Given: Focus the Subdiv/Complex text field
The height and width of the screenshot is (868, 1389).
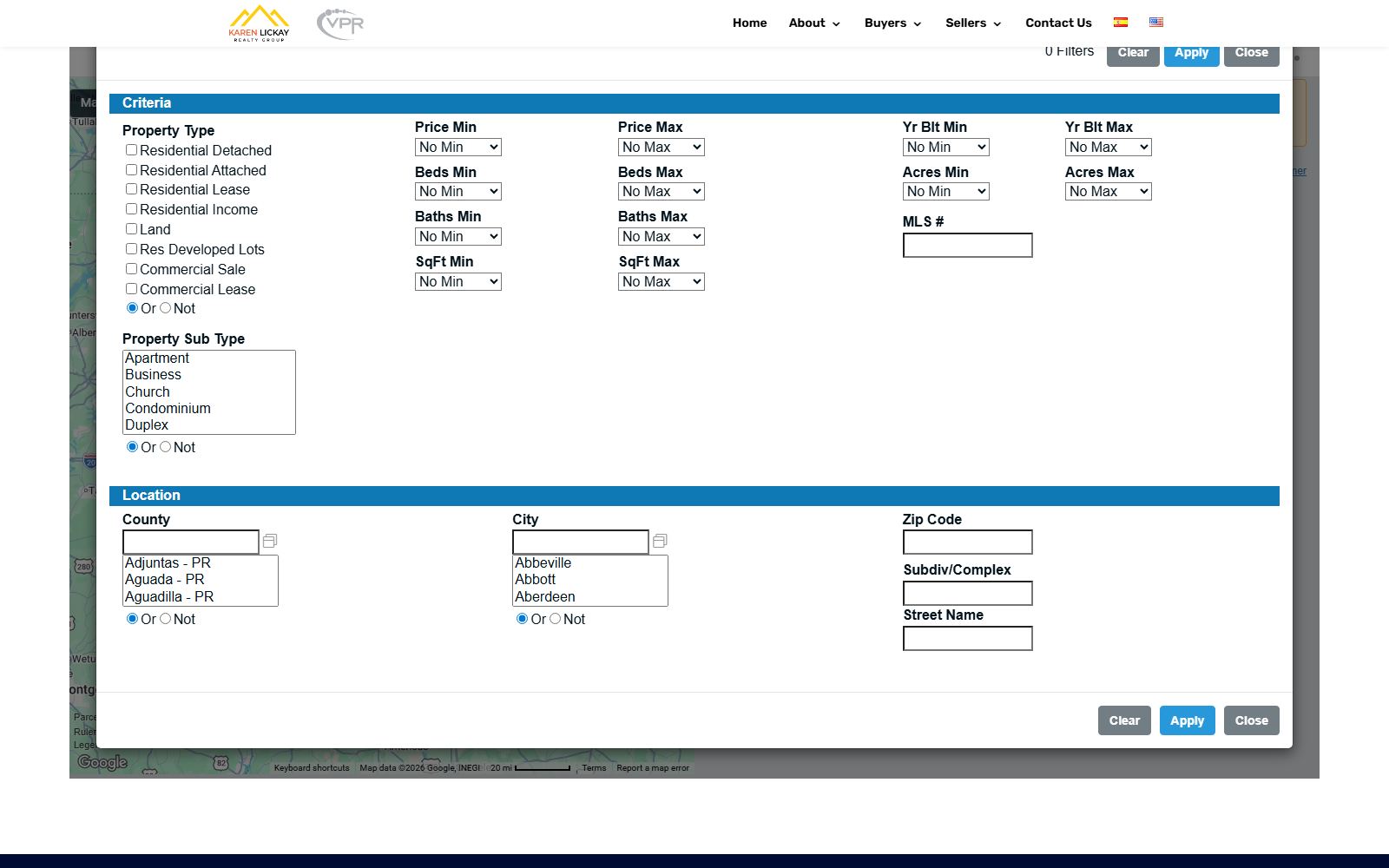Looking at the screenshot, I should 968,594.
